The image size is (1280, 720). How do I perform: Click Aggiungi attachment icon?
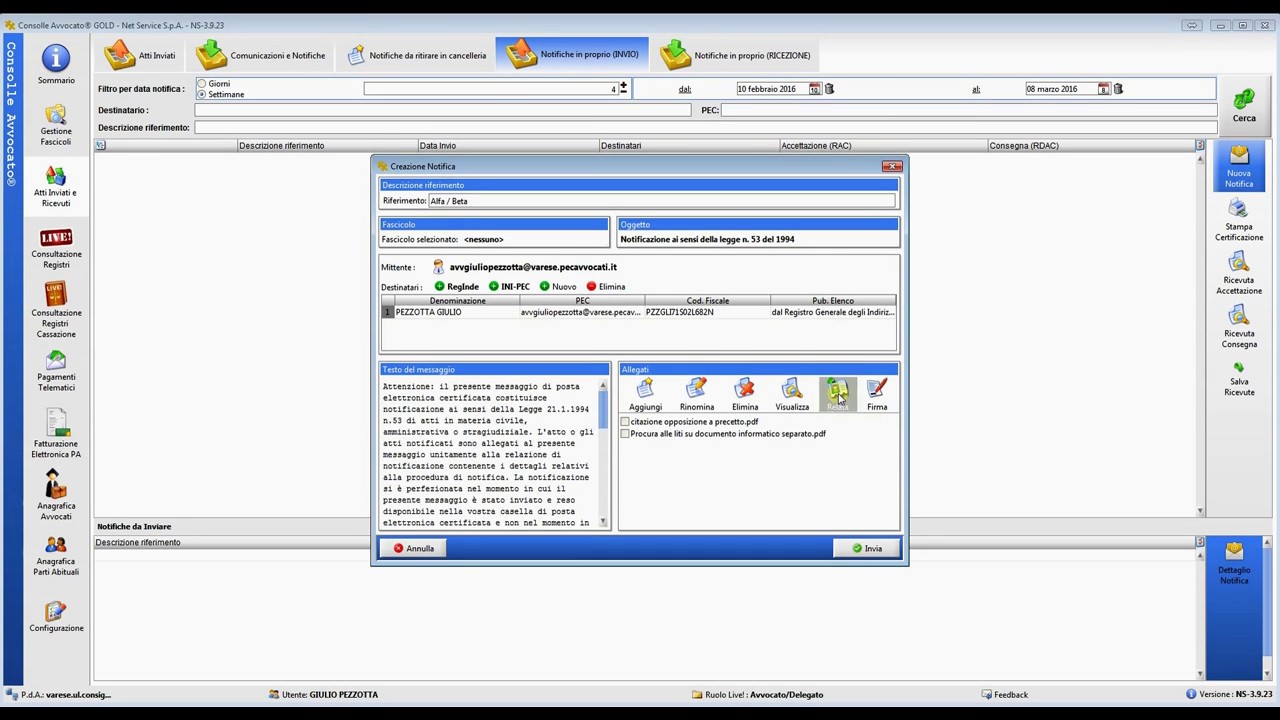point(645,394)
